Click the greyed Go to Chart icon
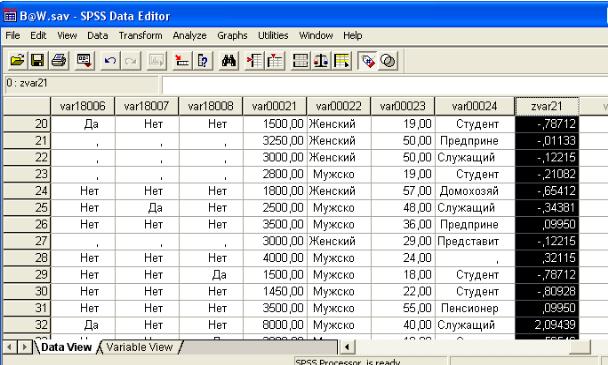The width and height of the screenshot is (608, 365). coord(157,61)
